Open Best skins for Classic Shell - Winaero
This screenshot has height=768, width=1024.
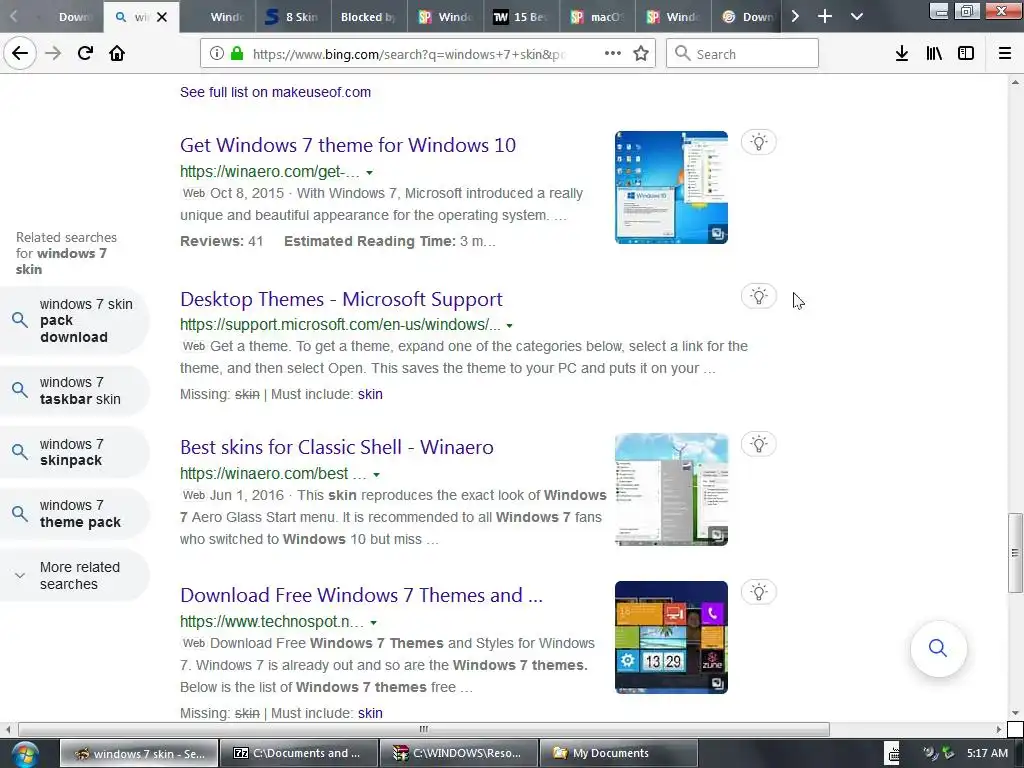point(337,447)
